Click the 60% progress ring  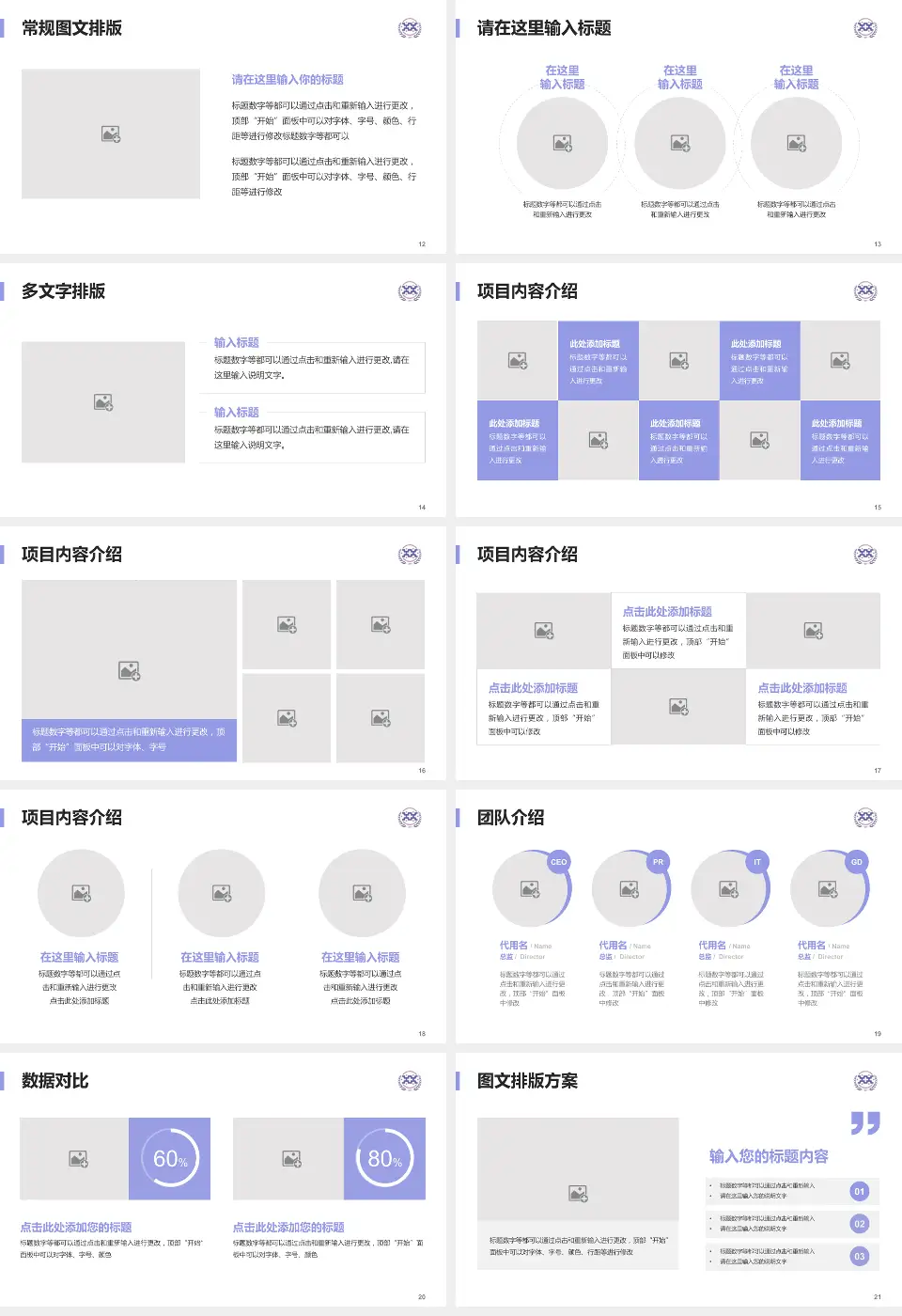[170, 1158]
